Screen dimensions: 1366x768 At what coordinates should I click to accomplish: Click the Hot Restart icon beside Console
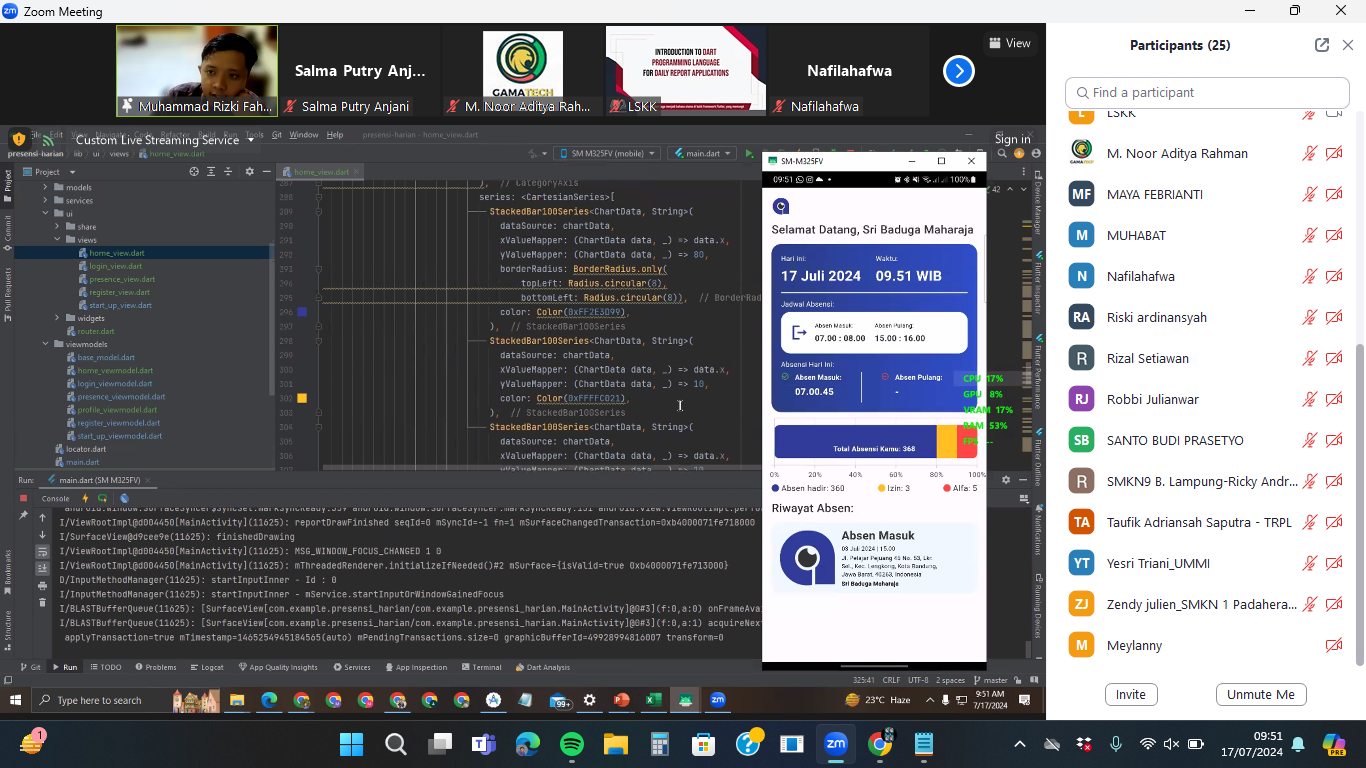(101, 498)
